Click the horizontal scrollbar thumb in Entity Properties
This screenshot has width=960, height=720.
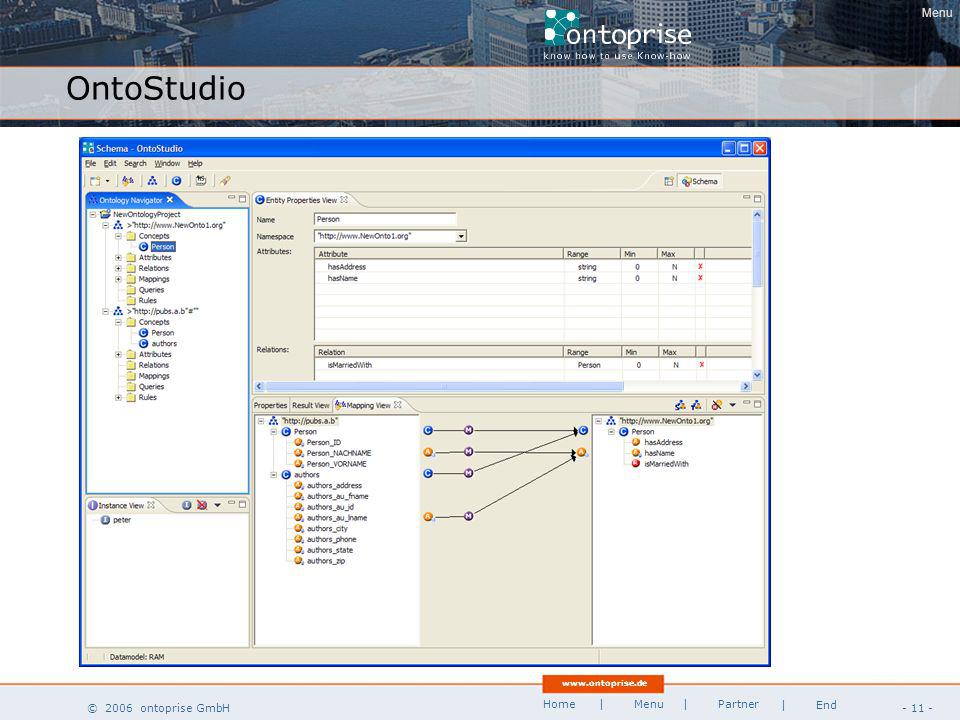coord(444,386)
